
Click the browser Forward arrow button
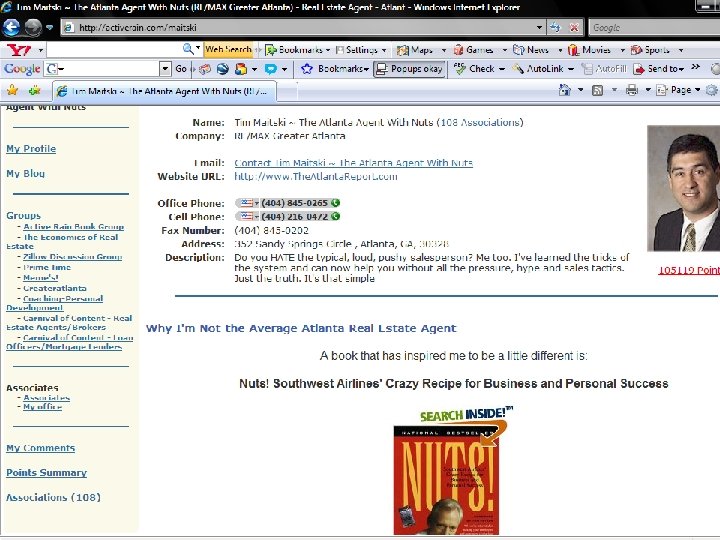33,28
